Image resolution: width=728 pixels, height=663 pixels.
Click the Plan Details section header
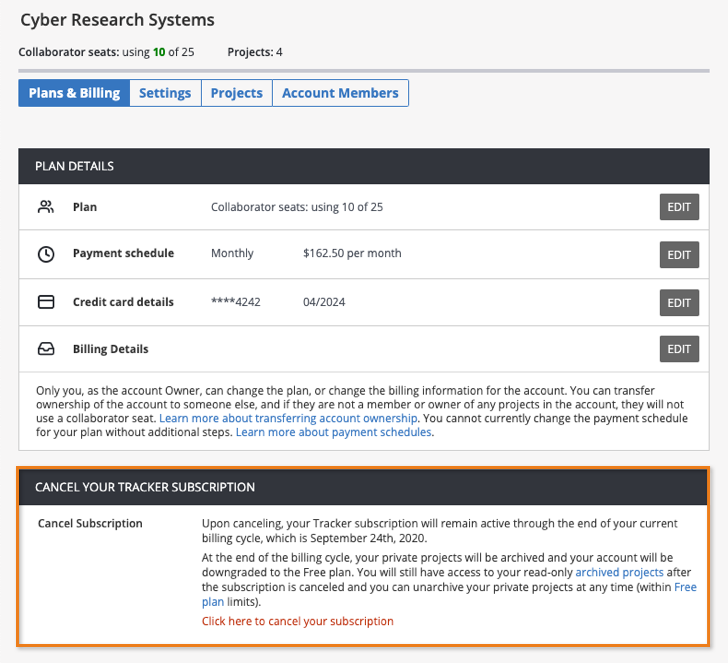[x=75, y=166]
